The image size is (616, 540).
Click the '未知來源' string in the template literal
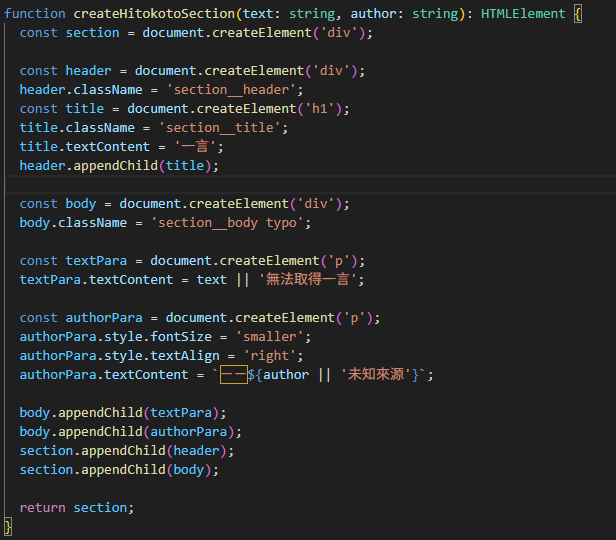coord(377,374)
